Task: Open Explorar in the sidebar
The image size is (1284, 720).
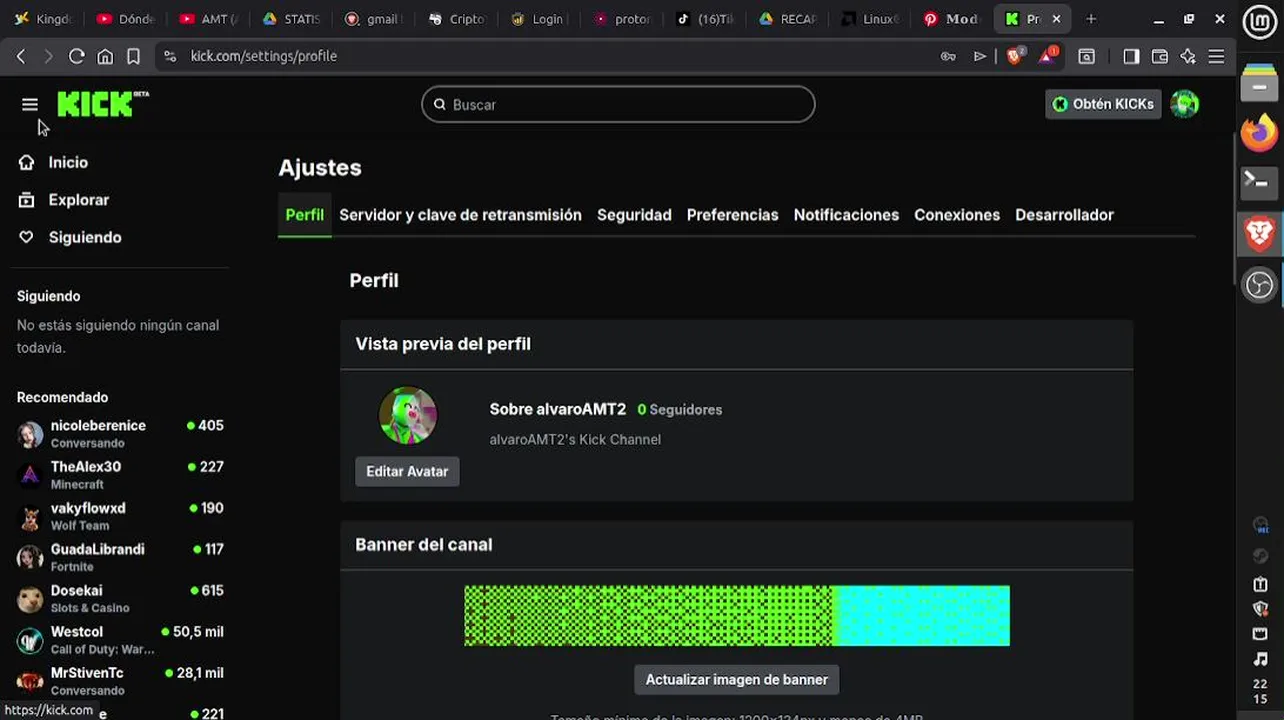Action: coord(78,200)
